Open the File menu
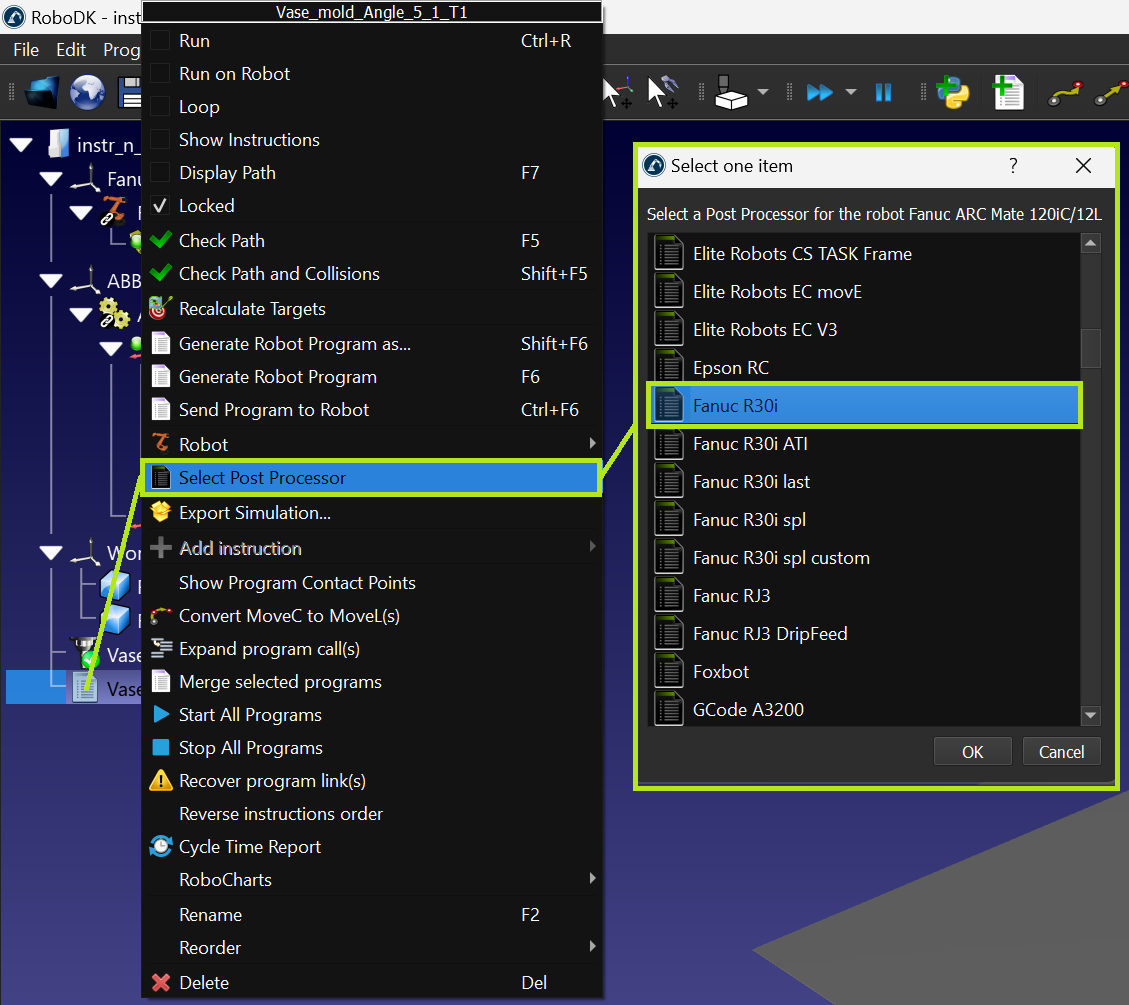Image resolution: width=1129 pixels, height=1005 pixels. (x=26, y=50)
